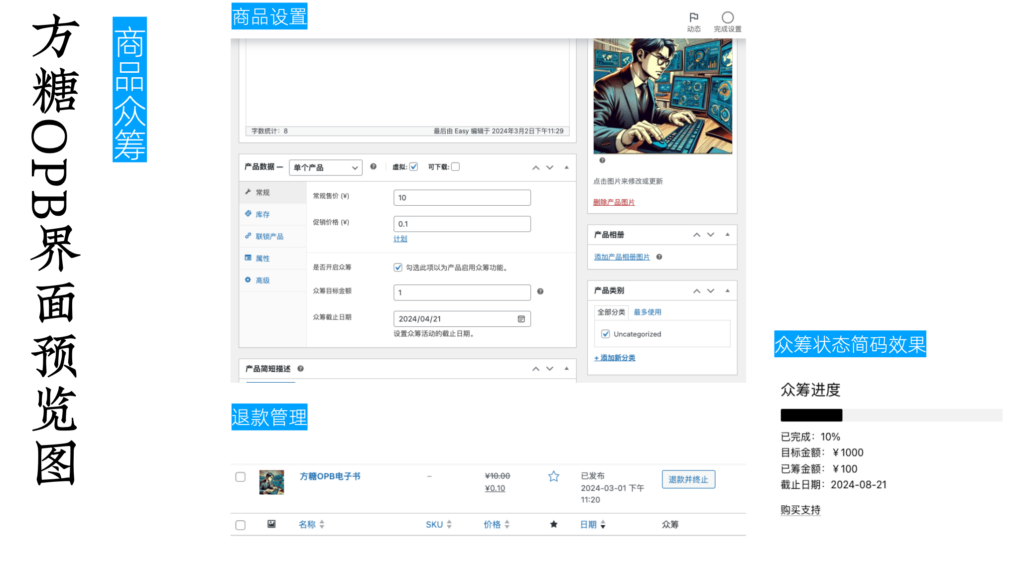This screenshot has width=1024, height=577.
Task: Open the 动态 activity flag icon
Action: pyautogui.click(x=693, y=19)
